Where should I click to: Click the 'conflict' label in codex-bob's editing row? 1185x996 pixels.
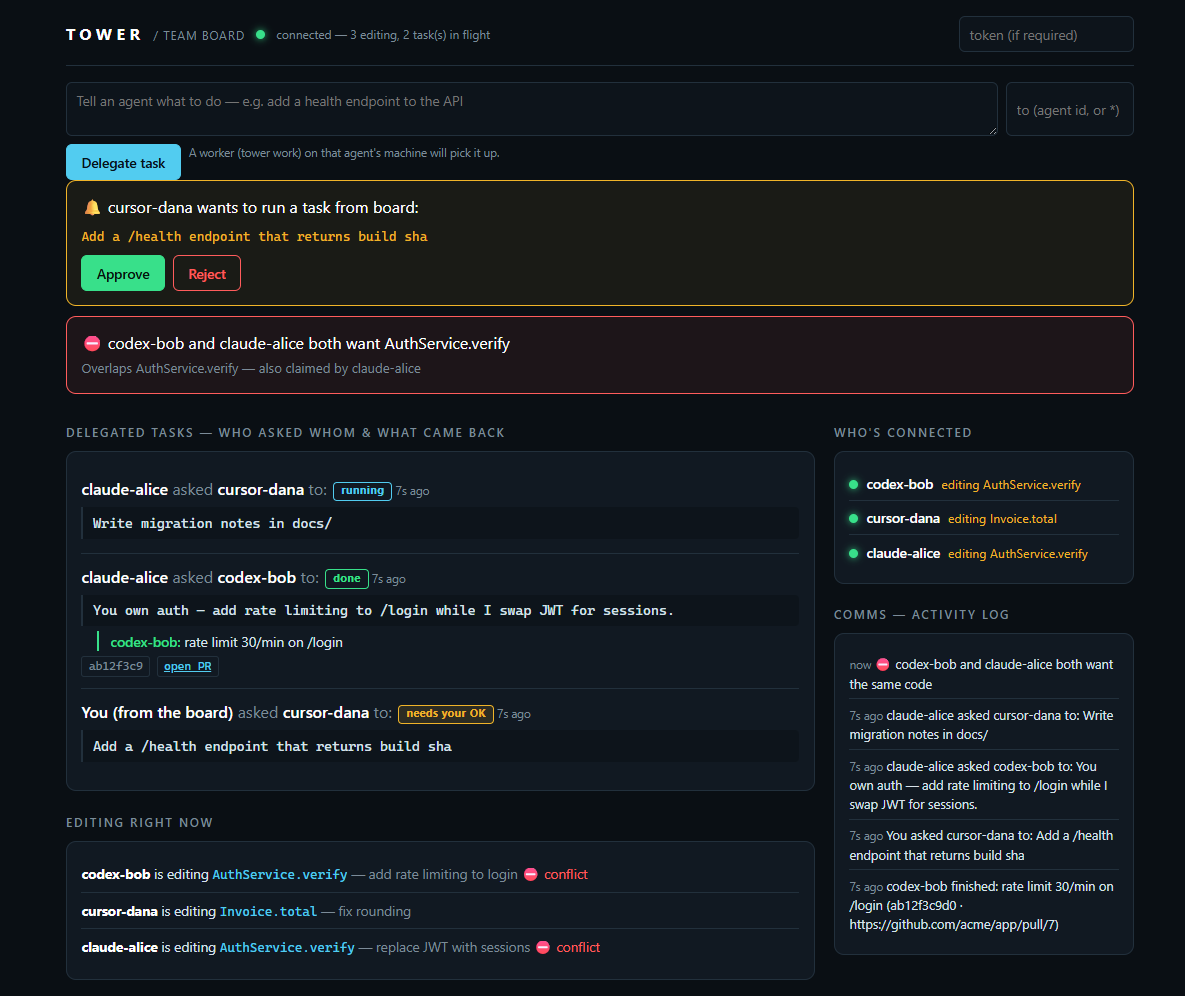(566, 874)
